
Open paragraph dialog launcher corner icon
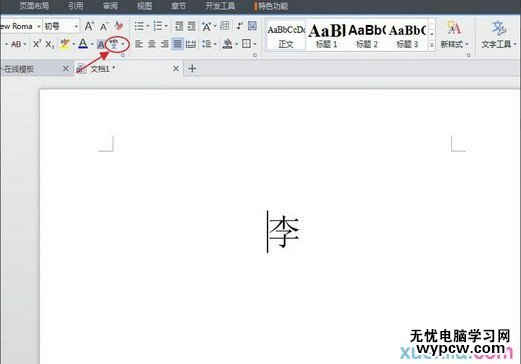tap(255, 55)
